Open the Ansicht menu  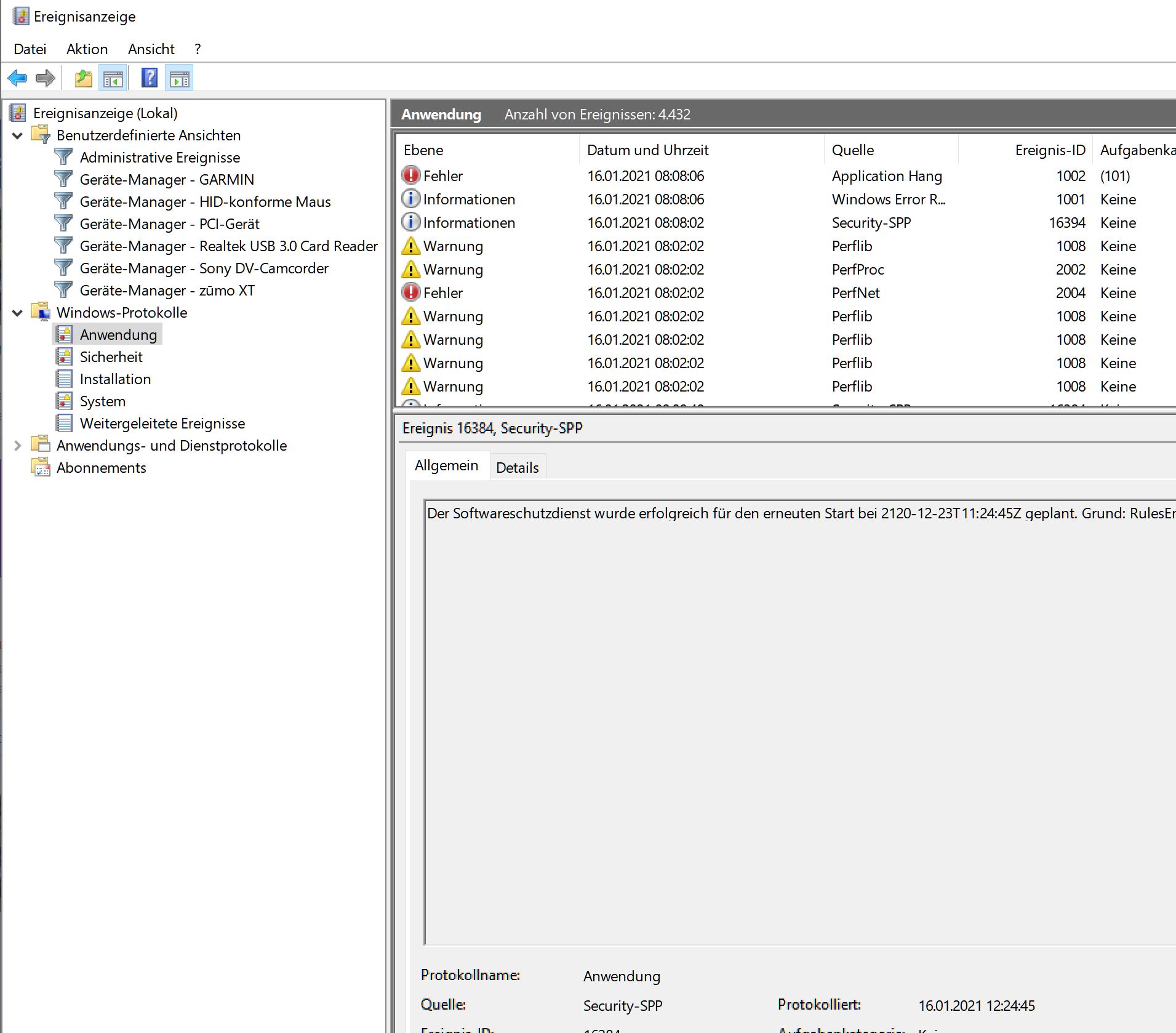(151, 49)
